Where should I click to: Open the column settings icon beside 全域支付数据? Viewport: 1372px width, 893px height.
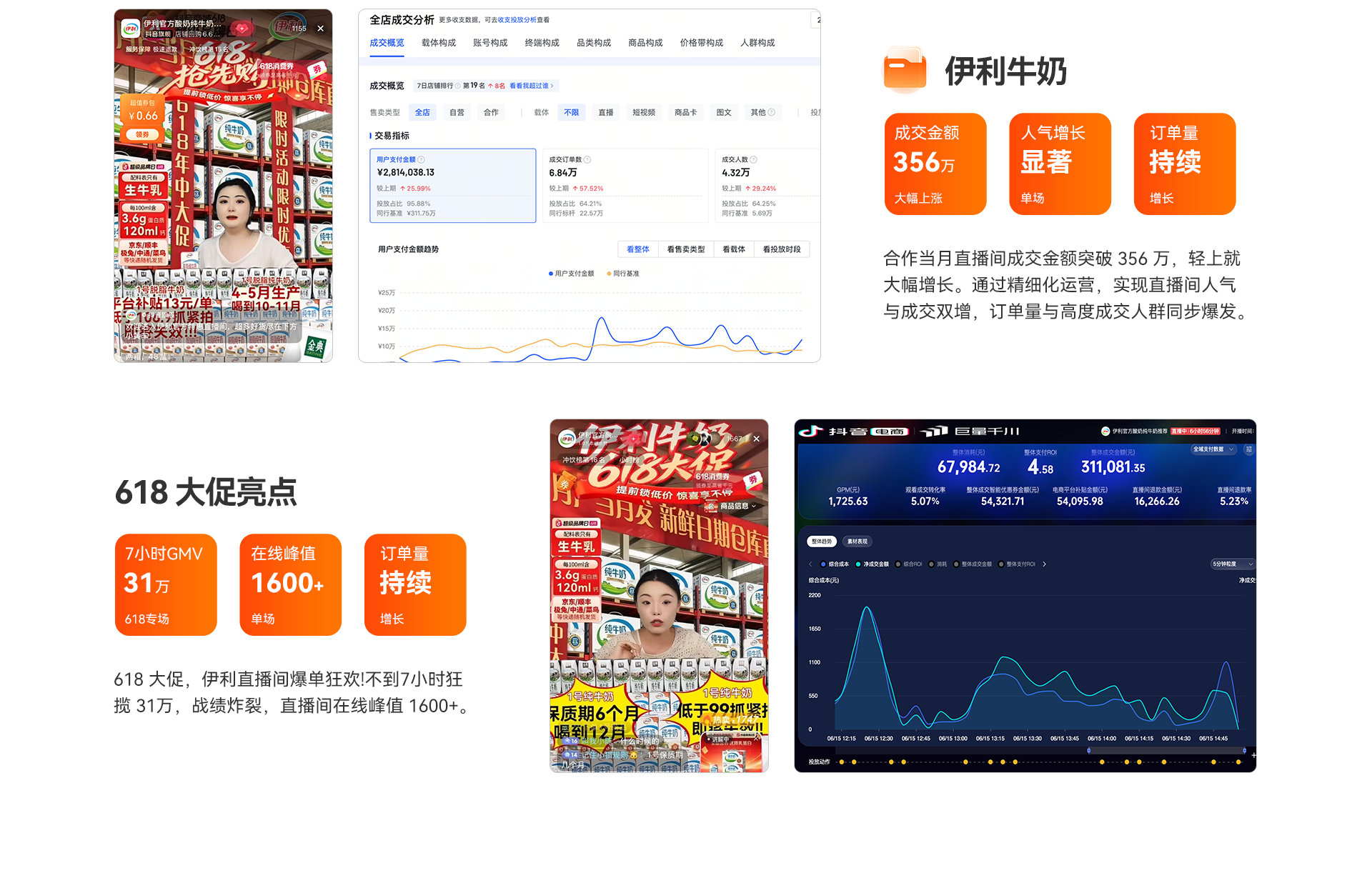tap(1248, 449)
